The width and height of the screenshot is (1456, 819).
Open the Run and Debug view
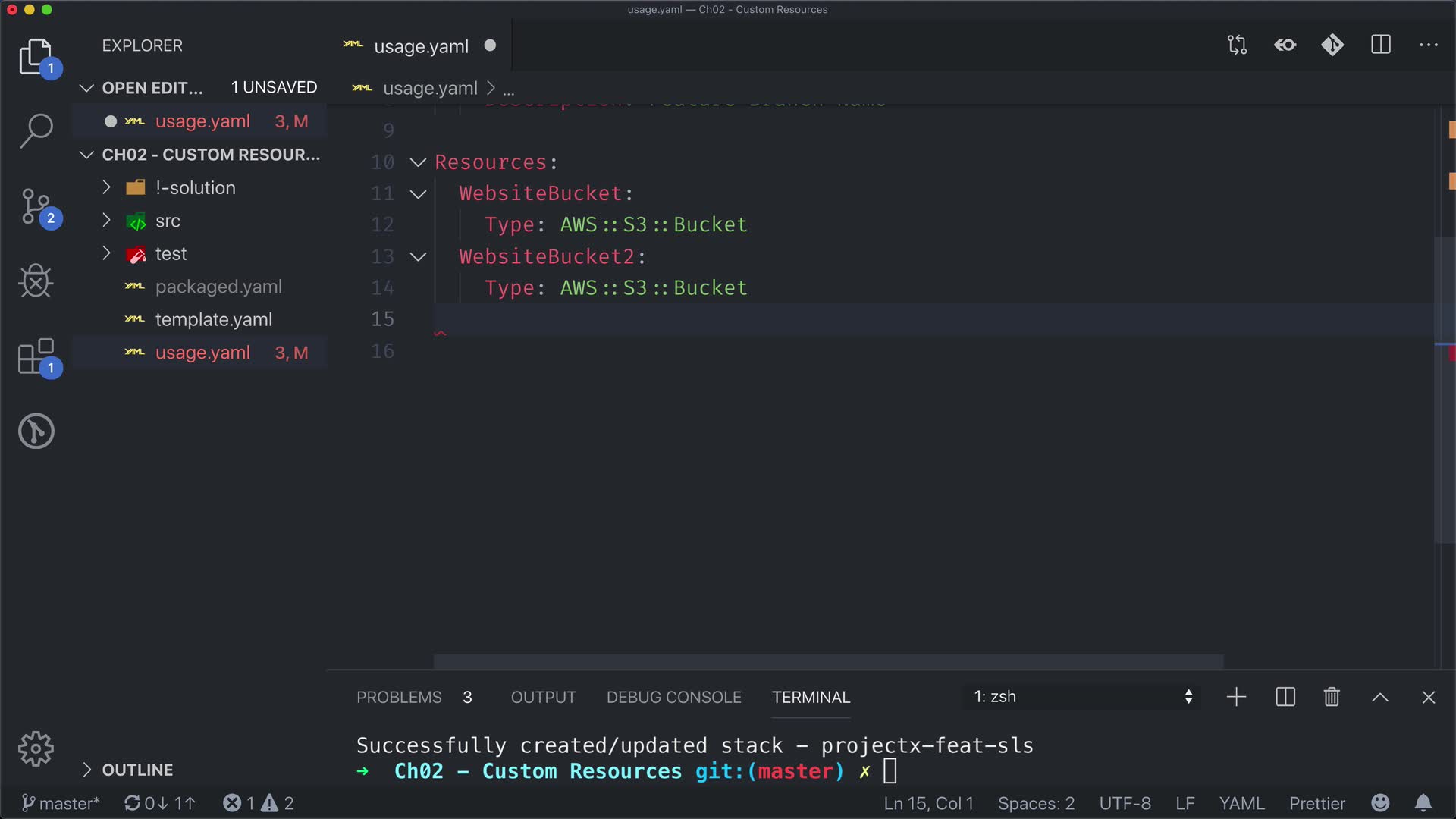click(x=36, y=281)
